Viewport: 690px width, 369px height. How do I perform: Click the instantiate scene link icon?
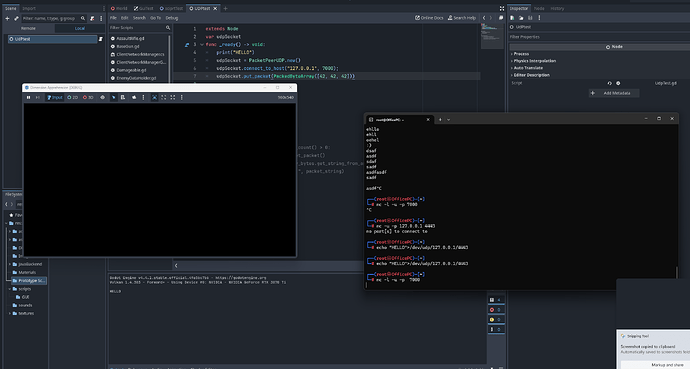(x=16, y=18)
